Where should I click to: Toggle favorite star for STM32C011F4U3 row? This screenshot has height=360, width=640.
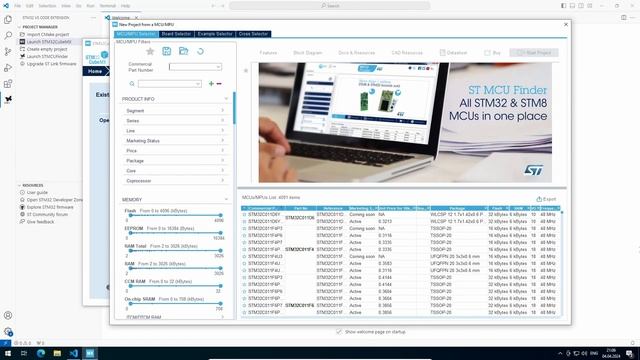point(244,256)
